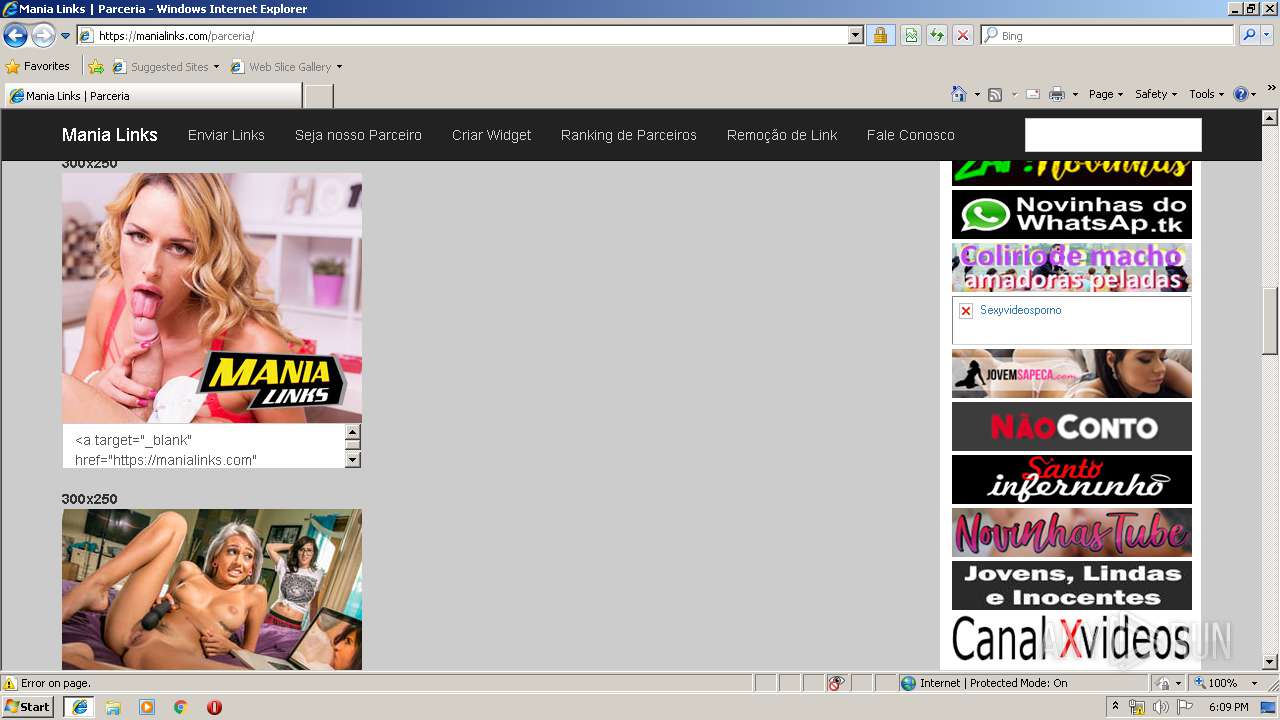This screenshot has height=720, width=1280.
Task: Expand the address bar autocomplete dropdown
Action: pyautogui.click(x=855, y=36)
